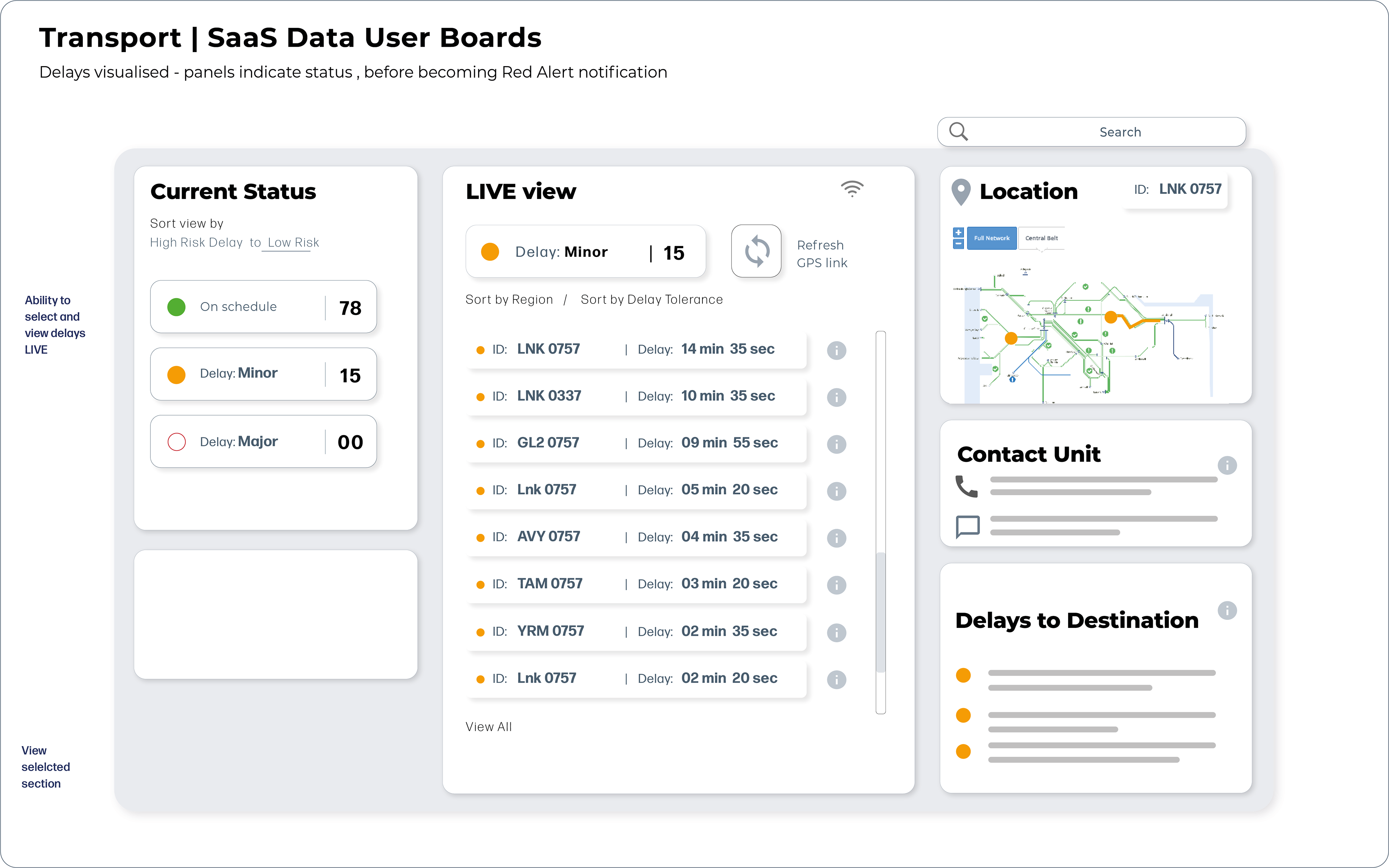
Task: Click the search magnifier icon
Action: click(x=958, y=131)
